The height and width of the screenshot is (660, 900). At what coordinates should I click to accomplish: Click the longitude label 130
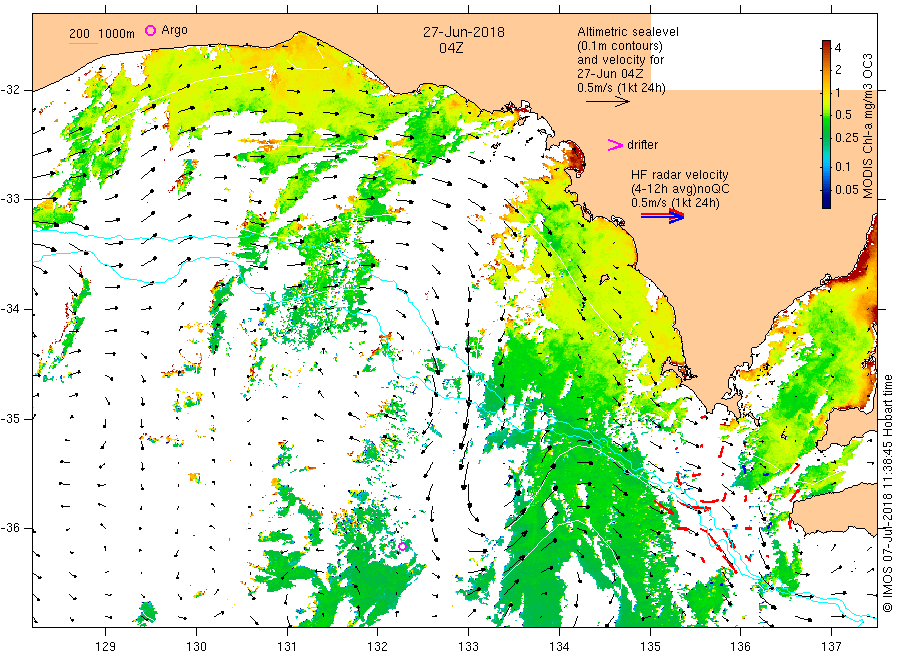click(x=196, y=647)
